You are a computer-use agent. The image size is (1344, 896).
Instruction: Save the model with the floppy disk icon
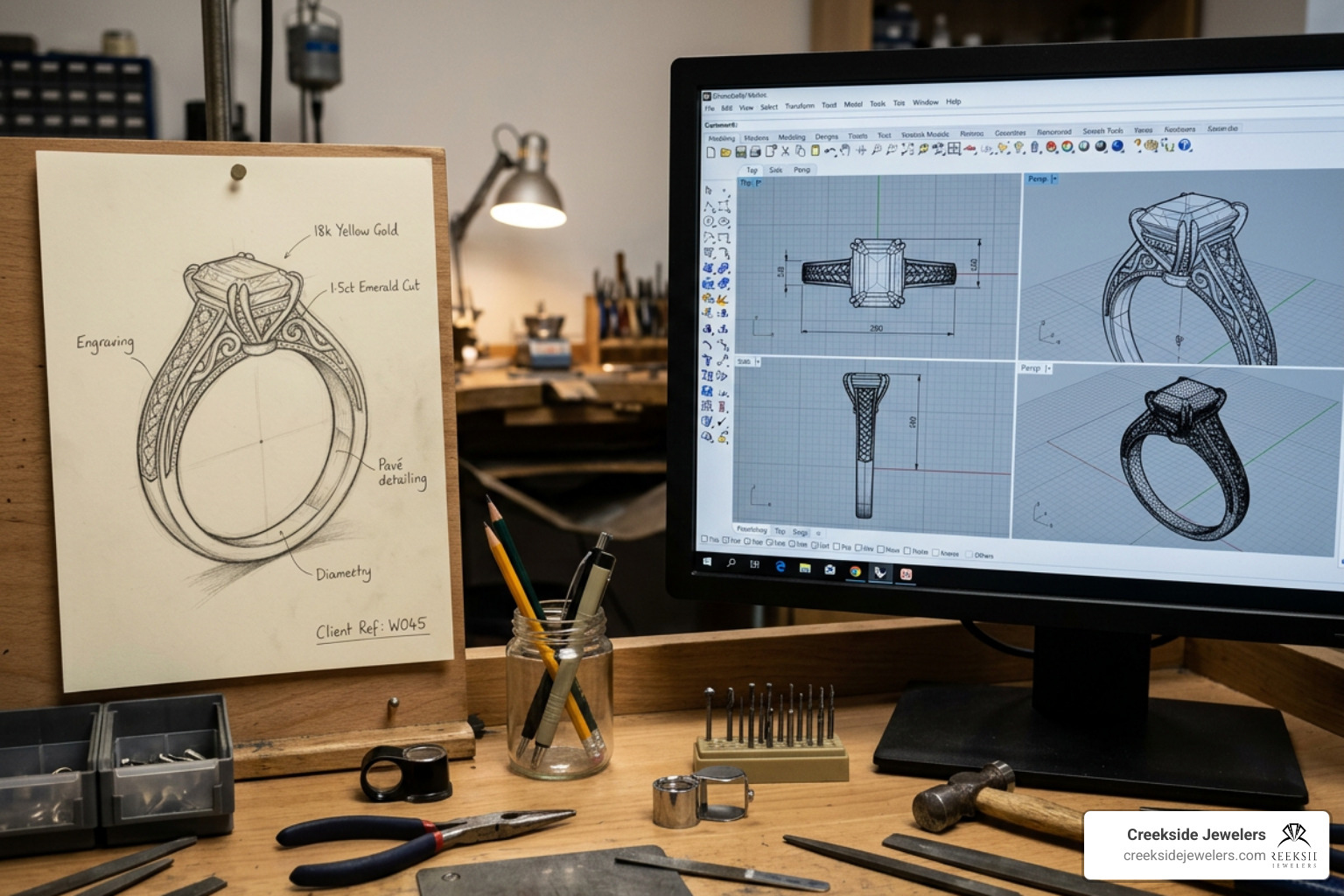point(740,152)
